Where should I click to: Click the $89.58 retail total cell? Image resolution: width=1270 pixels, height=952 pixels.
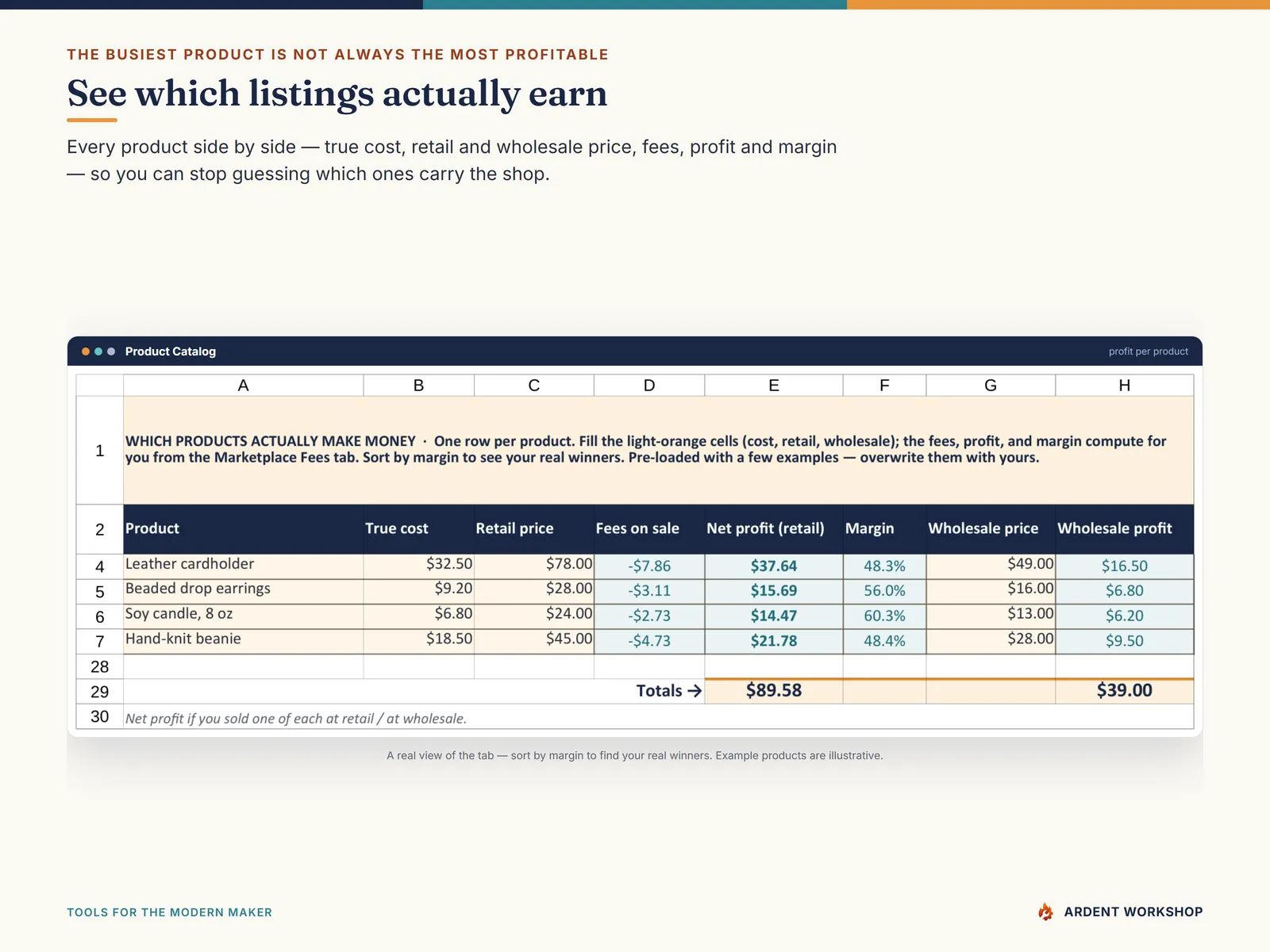coord(774,692)
